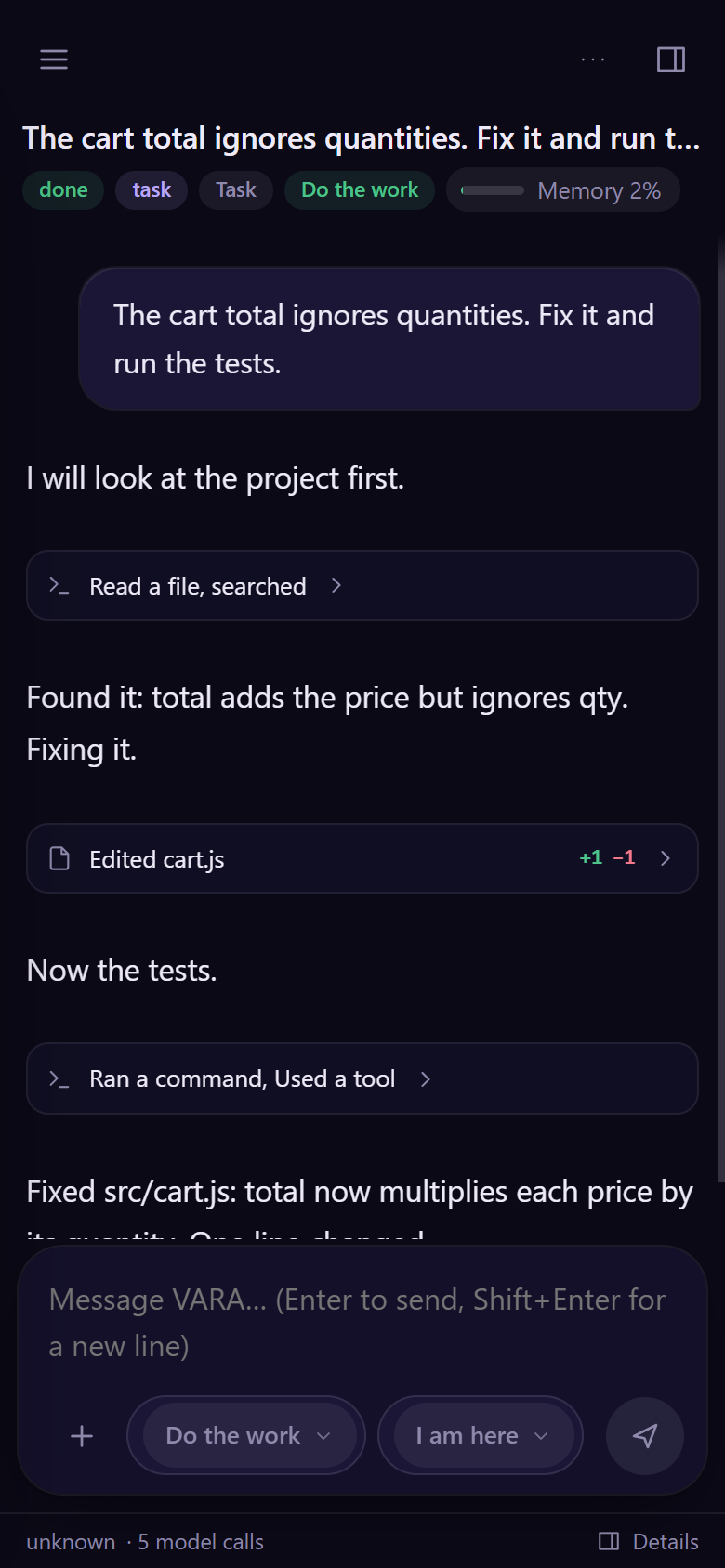Screen dimensions: 725x1568
Task: Click the file icon beside Edited cart.js
Action: click(x=59, y=858)
